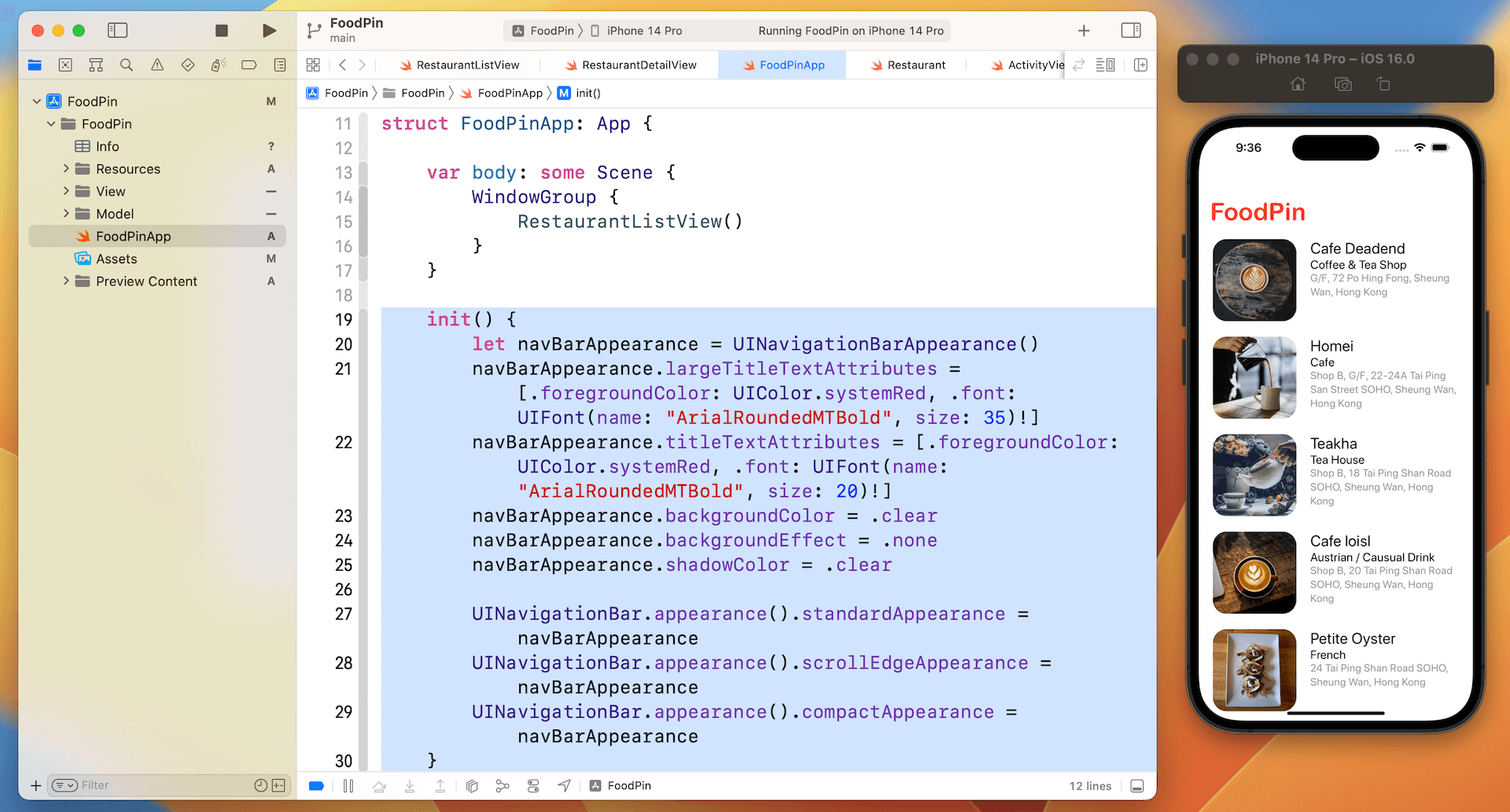Show the Breakpoint navigator tag icon
This screenshot has width=1510, height=812.
249,65
